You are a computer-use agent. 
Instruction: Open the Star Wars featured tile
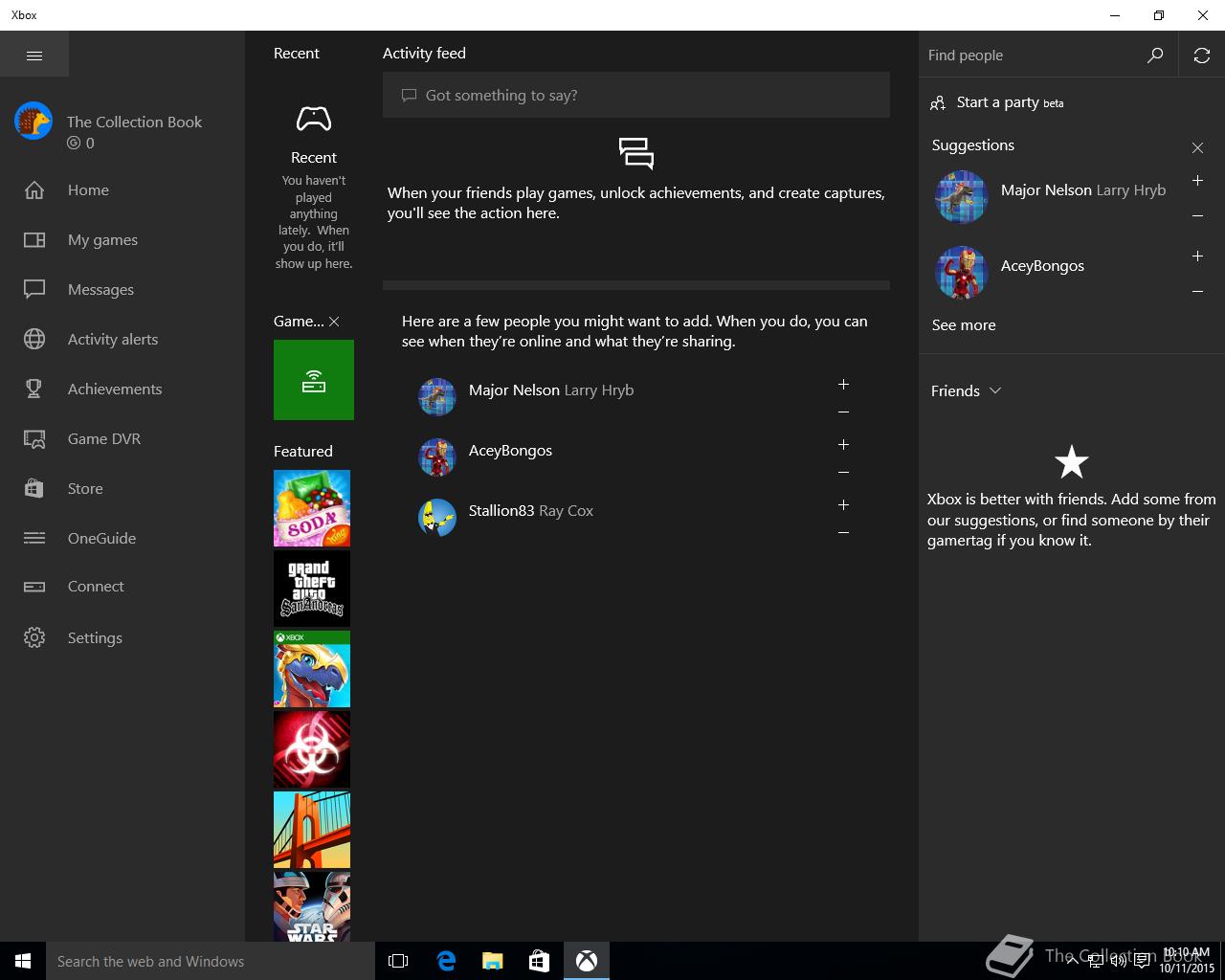coord(312,906)
